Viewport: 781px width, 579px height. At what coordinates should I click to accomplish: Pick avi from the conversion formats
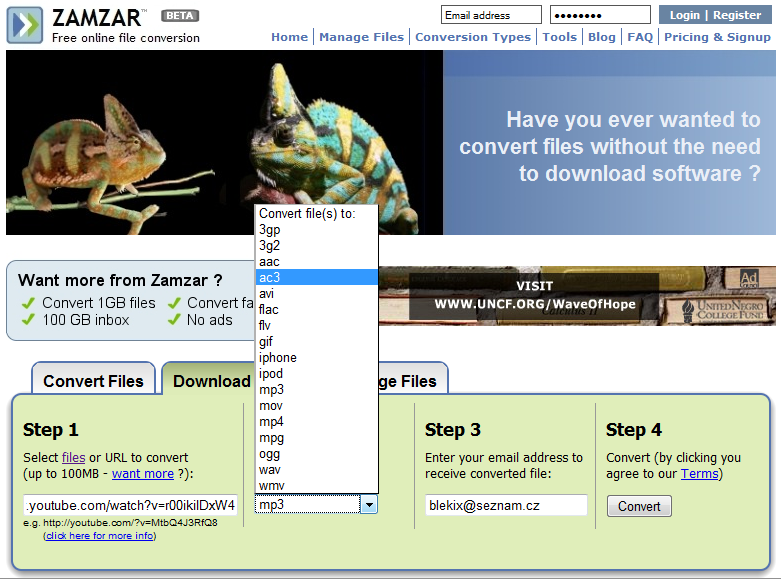pyautogui.click(x=317, y=293)
